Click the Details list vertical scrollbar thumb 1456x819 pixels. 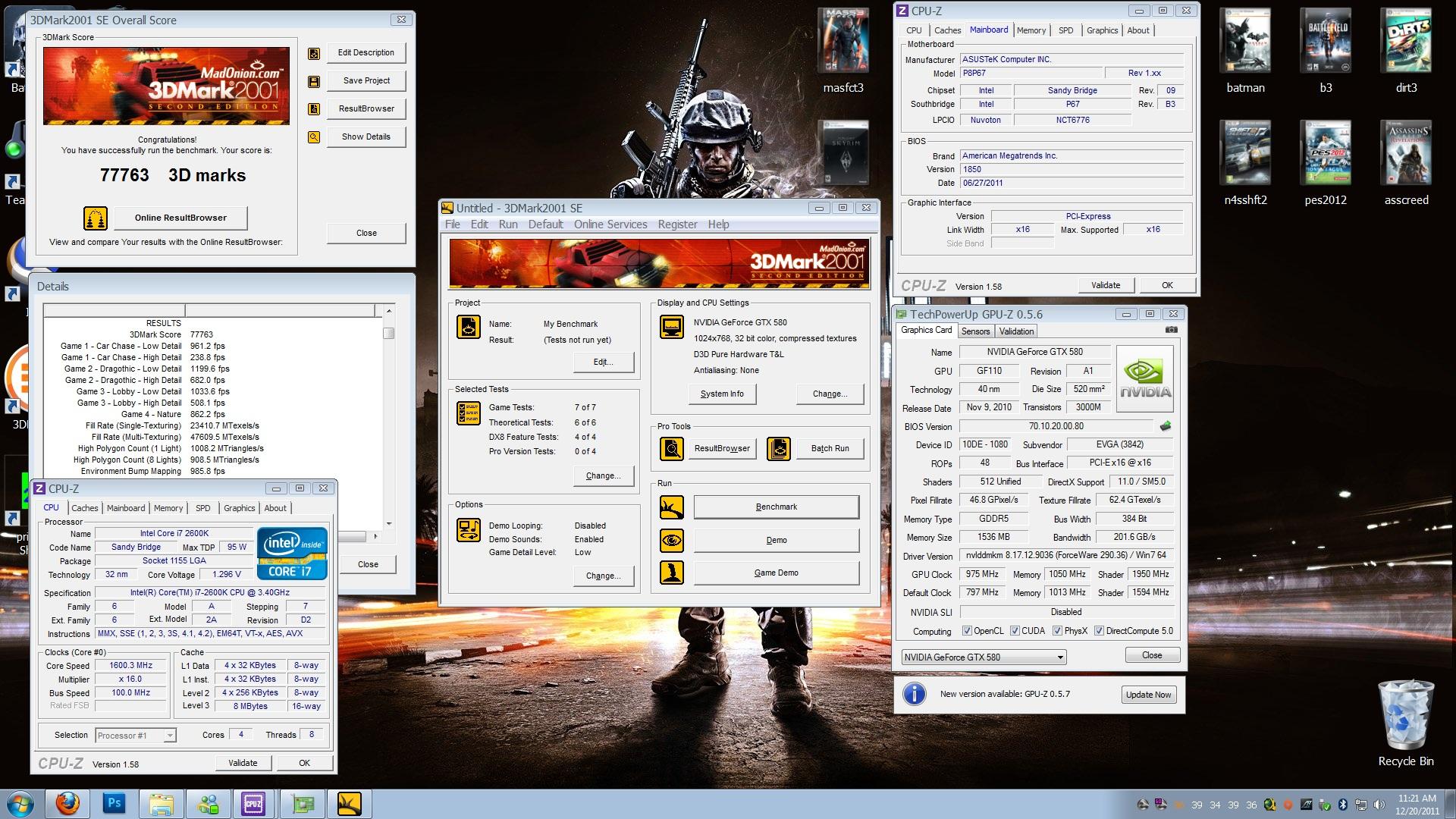coord(389,333)
